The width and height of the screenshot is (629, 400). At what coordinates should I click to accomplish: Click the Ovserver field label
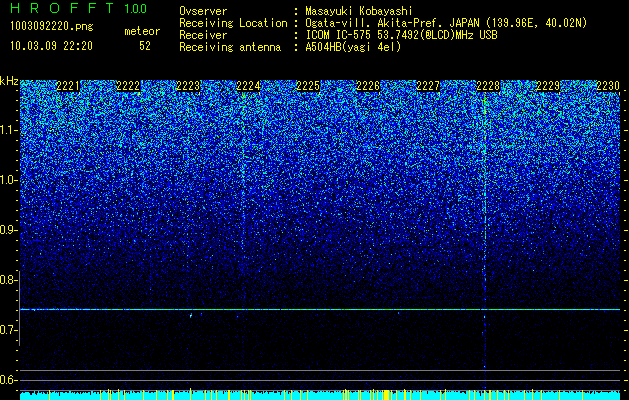203,11
